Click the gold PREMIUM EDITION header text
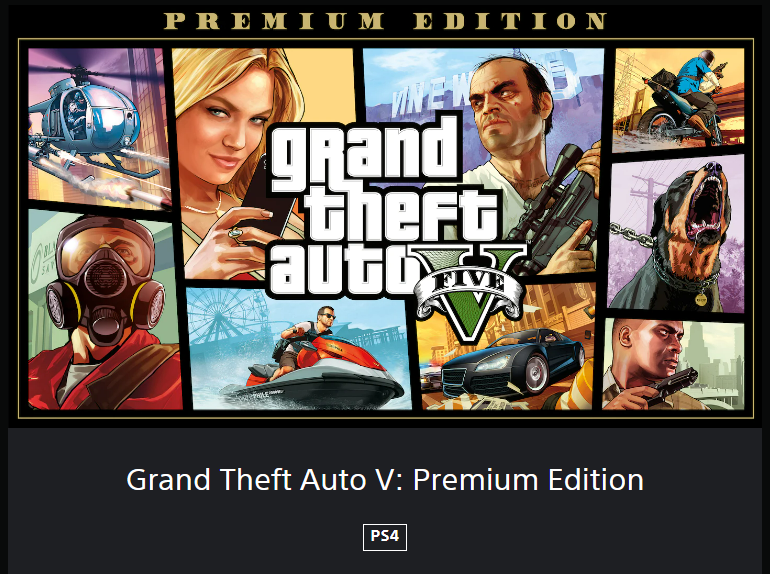Viewport: 770px width, 574px height. tap(385, 21)
